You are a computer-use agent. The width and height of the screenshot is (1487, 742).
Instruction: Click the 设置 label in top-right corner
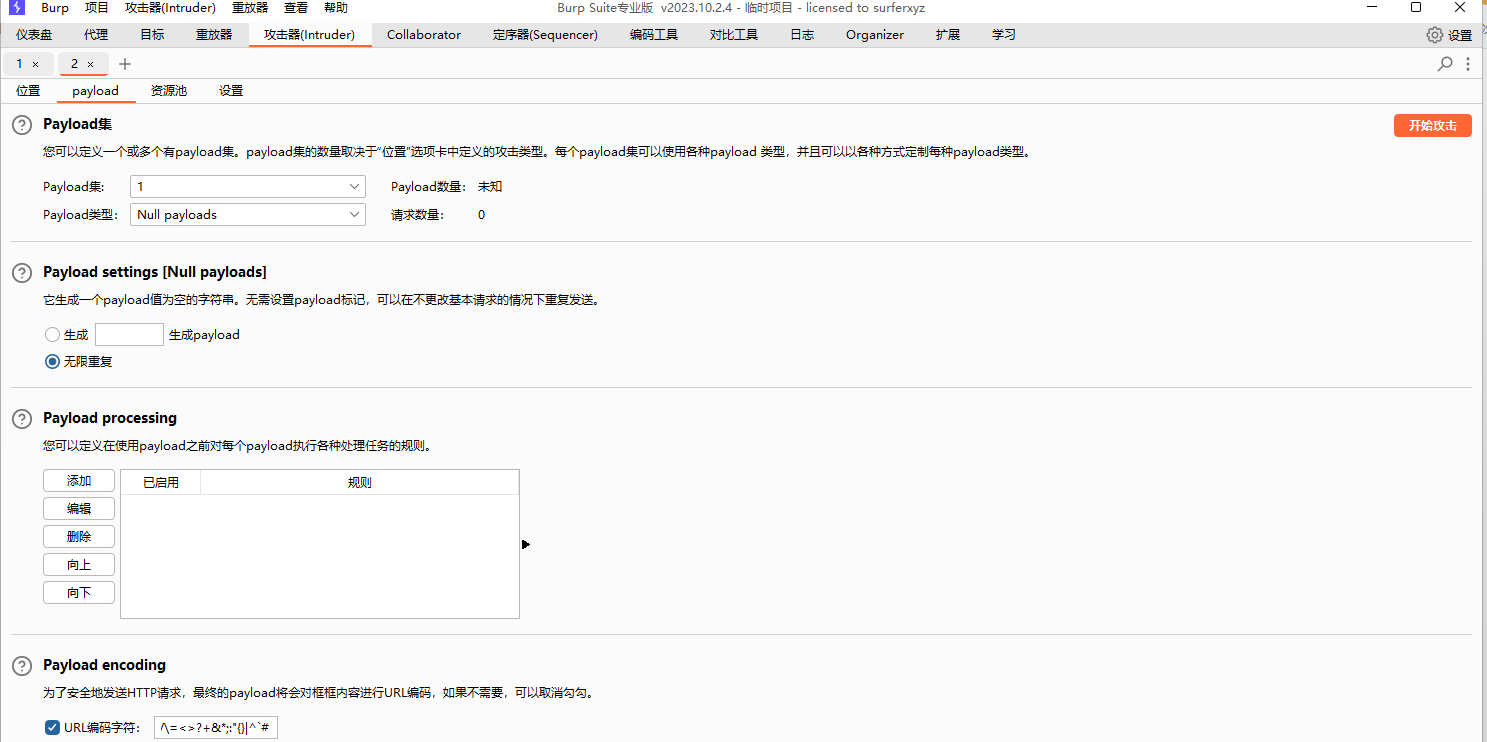(x=1460, y=35)
